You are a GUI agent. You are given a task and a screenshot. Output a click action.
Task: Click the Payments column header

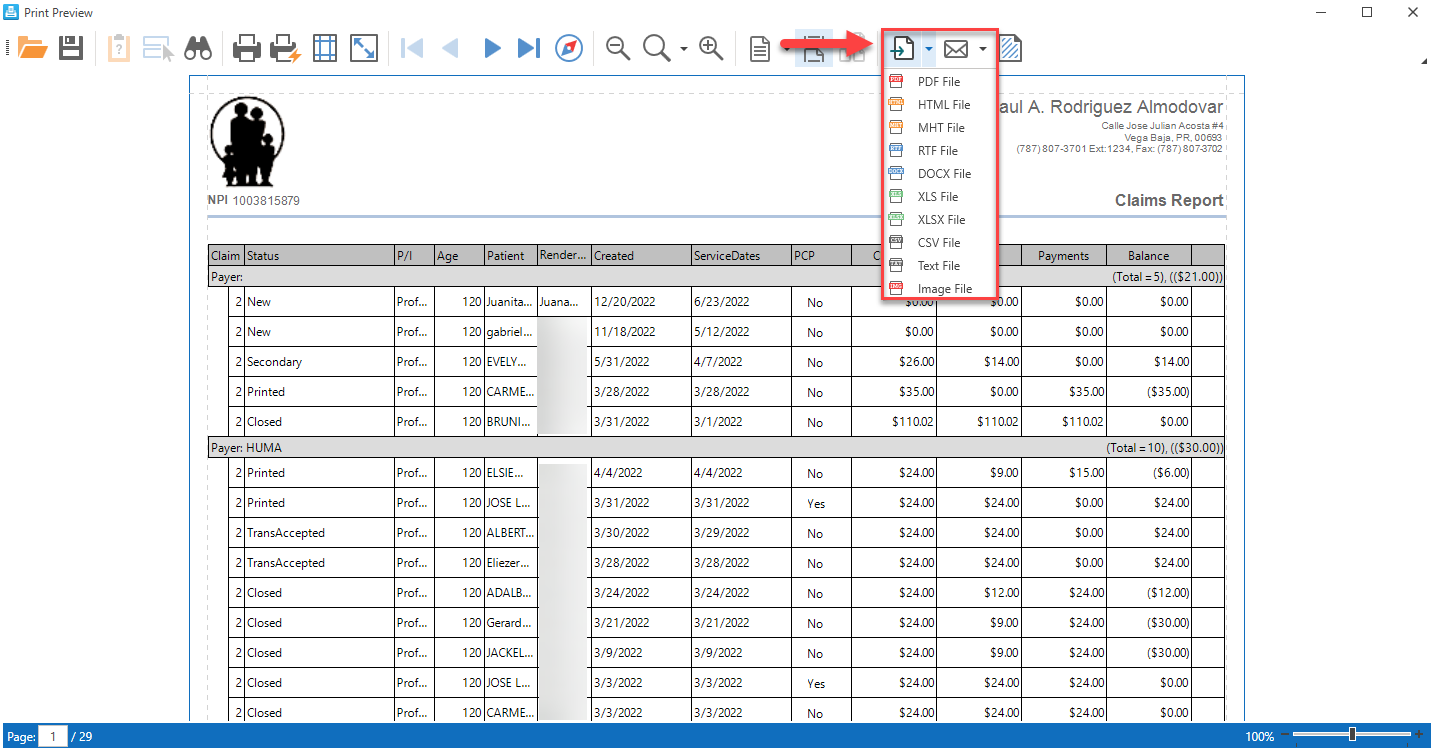tap(1063, 255)
